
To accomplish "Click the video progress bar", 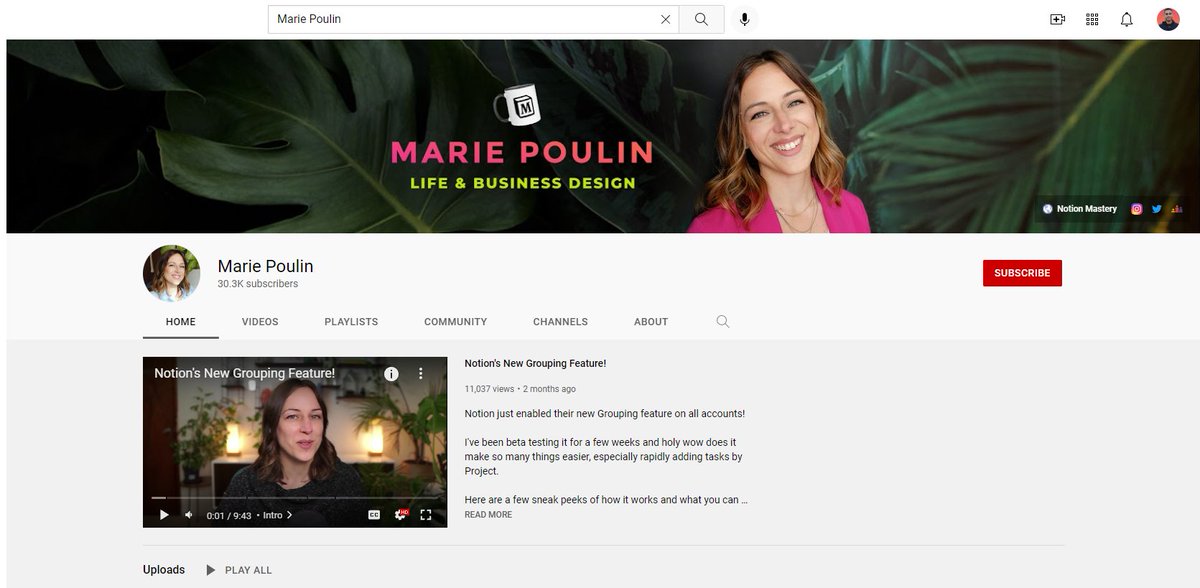I will coord(295,497).
